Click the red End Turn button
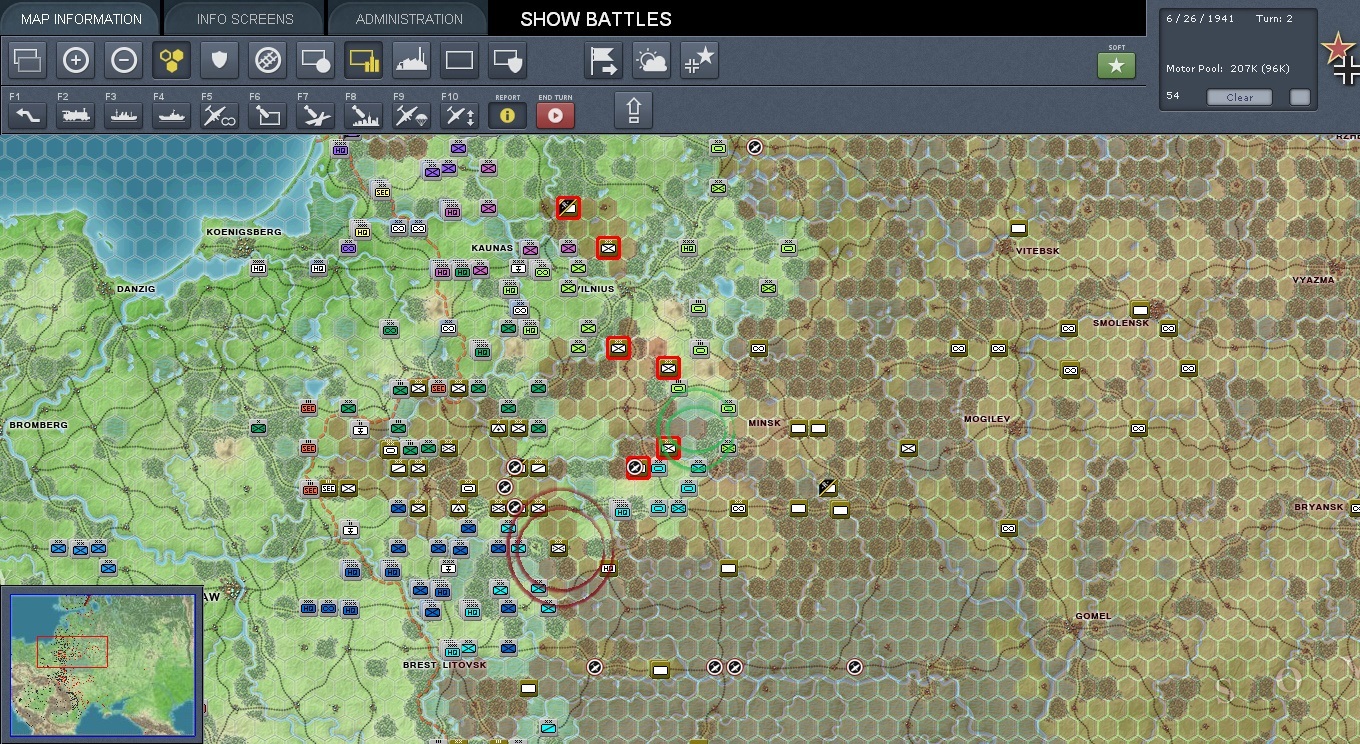 click(x=555, y=115)
